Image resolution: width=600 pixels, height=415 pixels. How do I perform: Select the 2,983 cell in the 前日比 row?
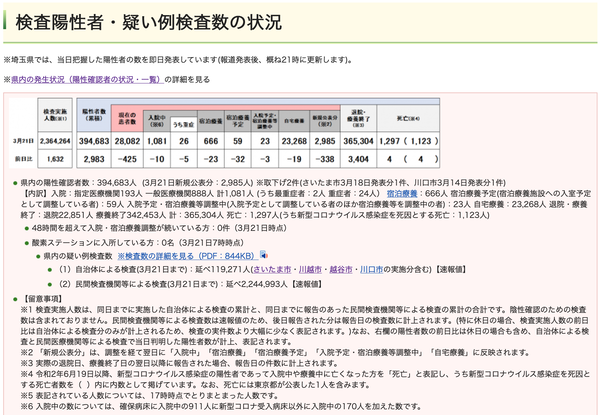(94, 159)
